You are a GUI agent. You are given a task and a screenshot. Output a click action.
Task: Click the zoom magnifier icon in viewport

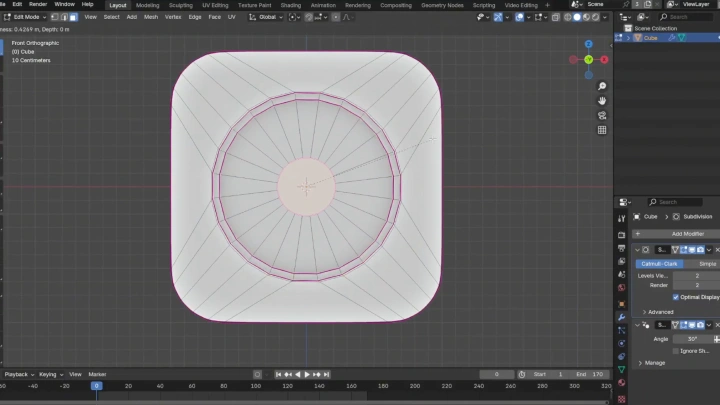pyautogui.click(x=602, y=86)
